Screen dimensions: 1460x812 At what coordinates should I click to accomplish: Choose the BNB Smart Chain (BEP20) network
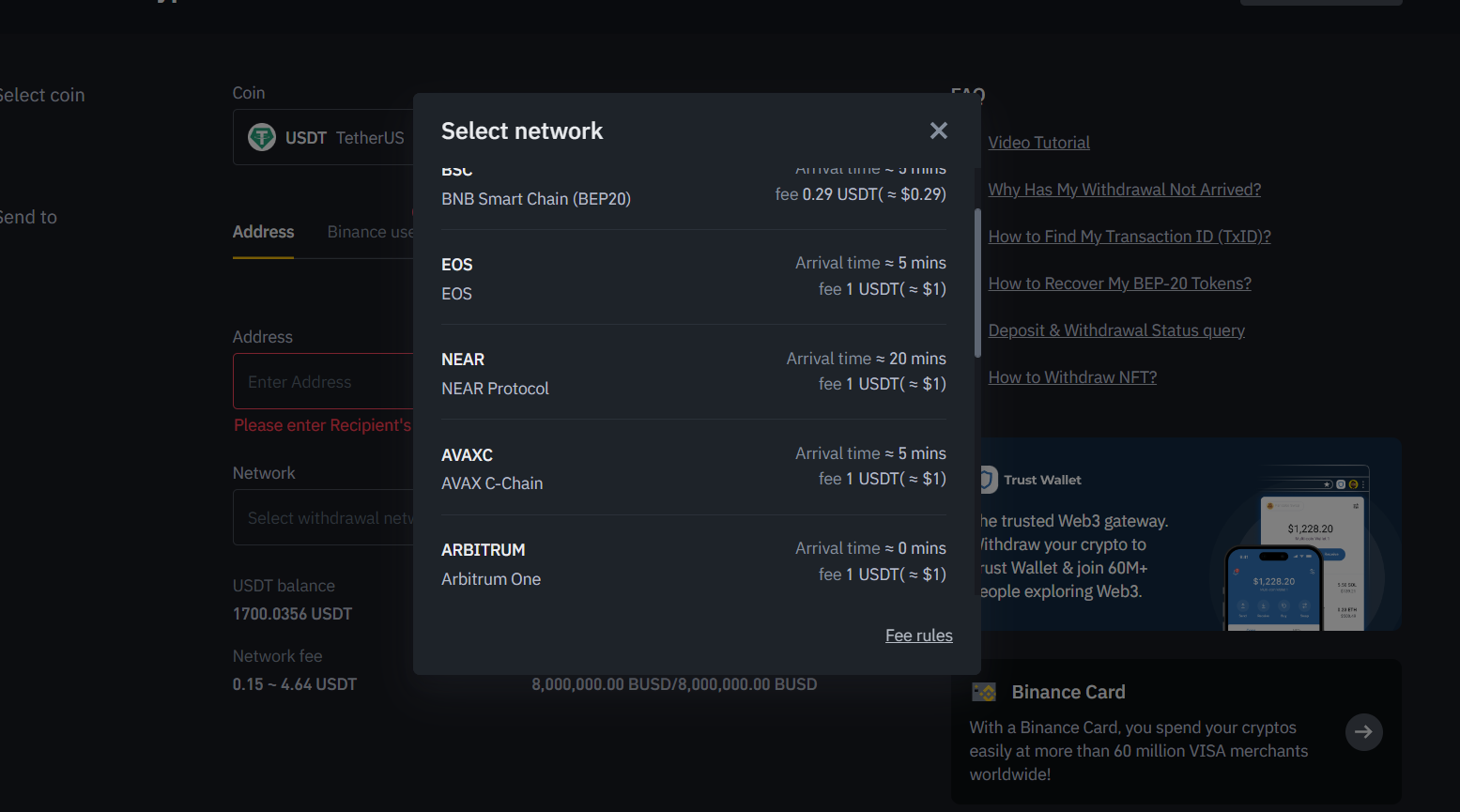point(693,193)
